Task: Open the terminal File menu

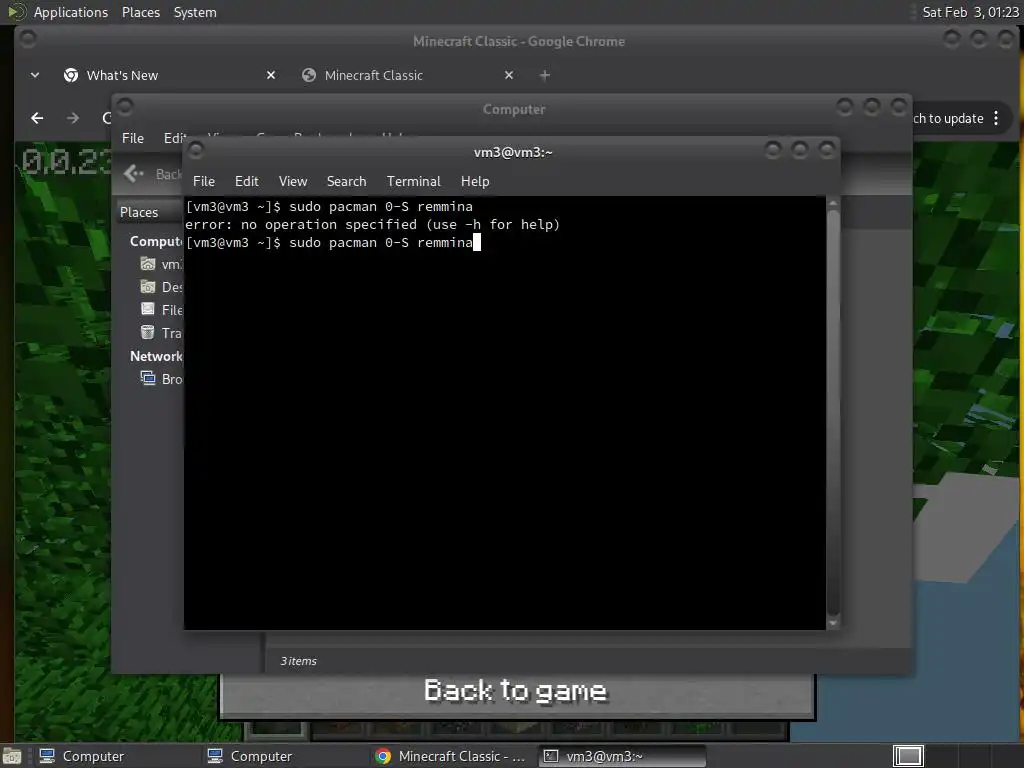Action: pos(204,182)
